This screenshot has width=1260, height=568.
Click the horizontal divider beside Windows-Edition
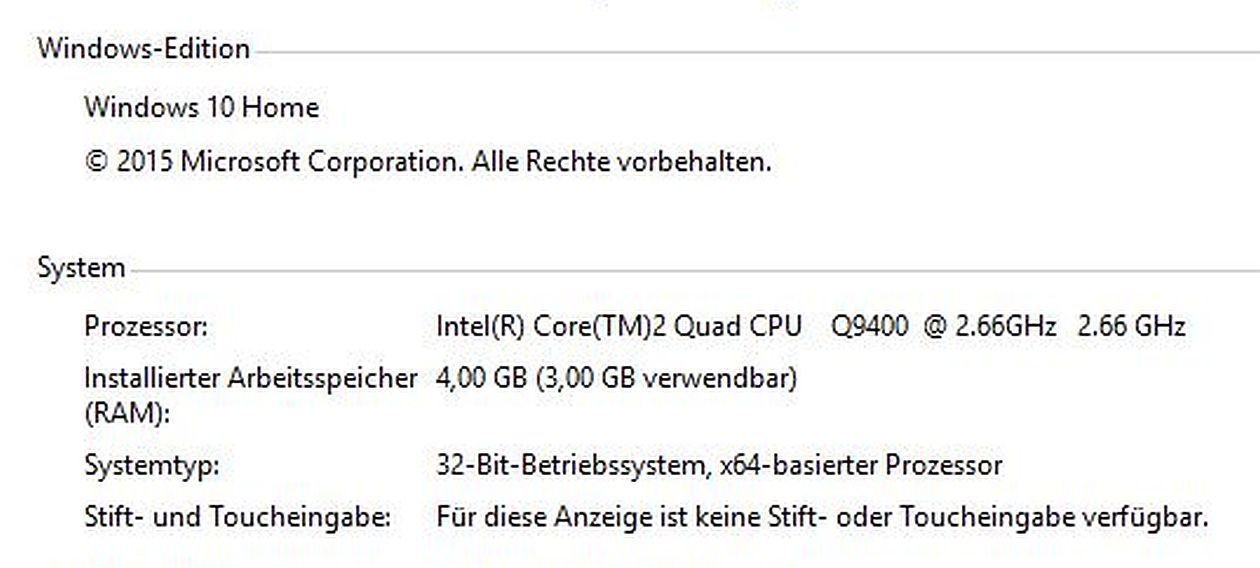click(x=750, y=51)
